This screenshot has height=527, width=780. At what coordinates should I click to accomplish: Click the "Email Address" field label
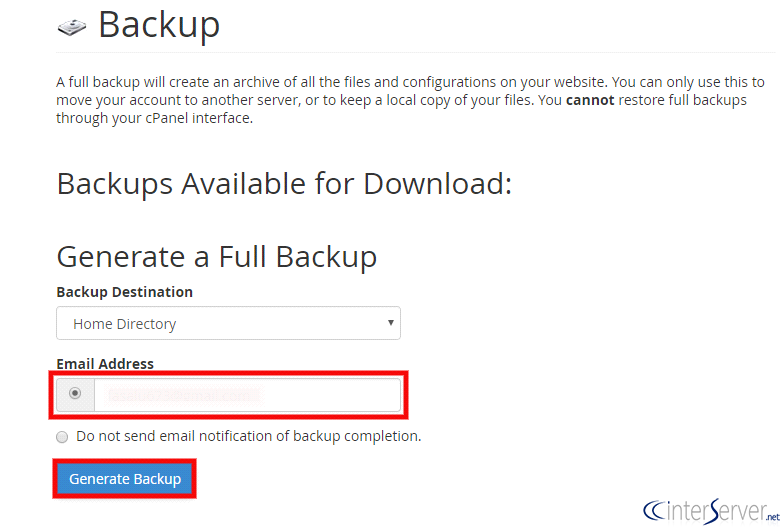point(105,364)
